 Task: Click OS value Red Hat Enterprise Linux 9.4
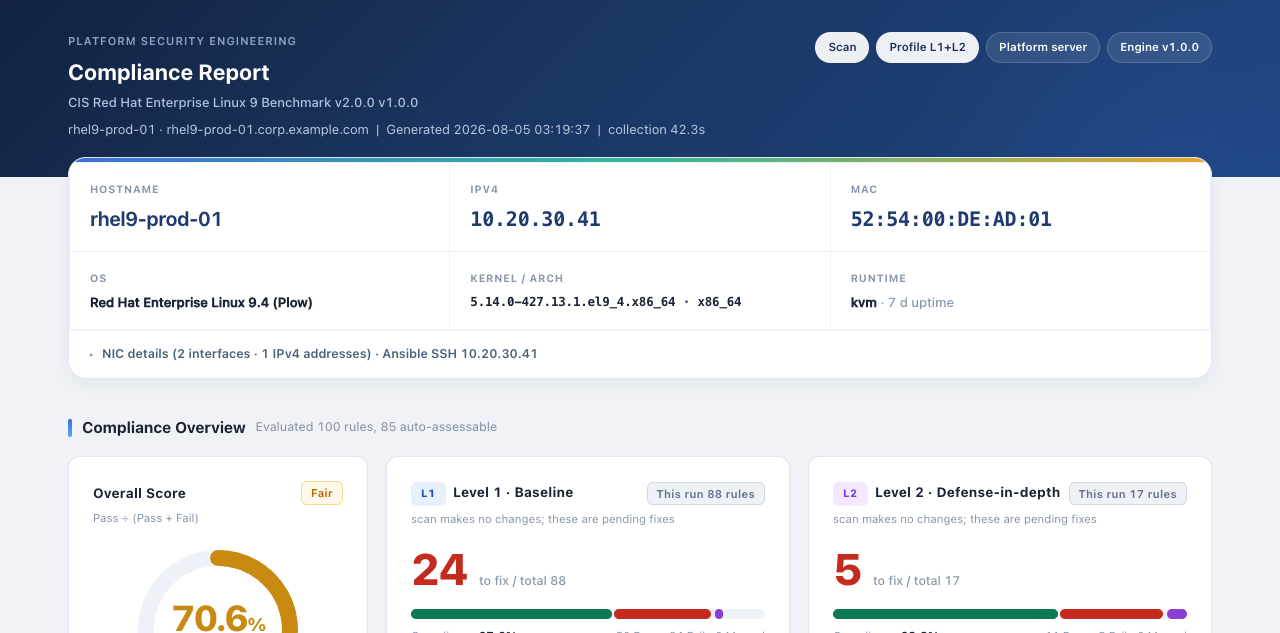coord(201,302)
